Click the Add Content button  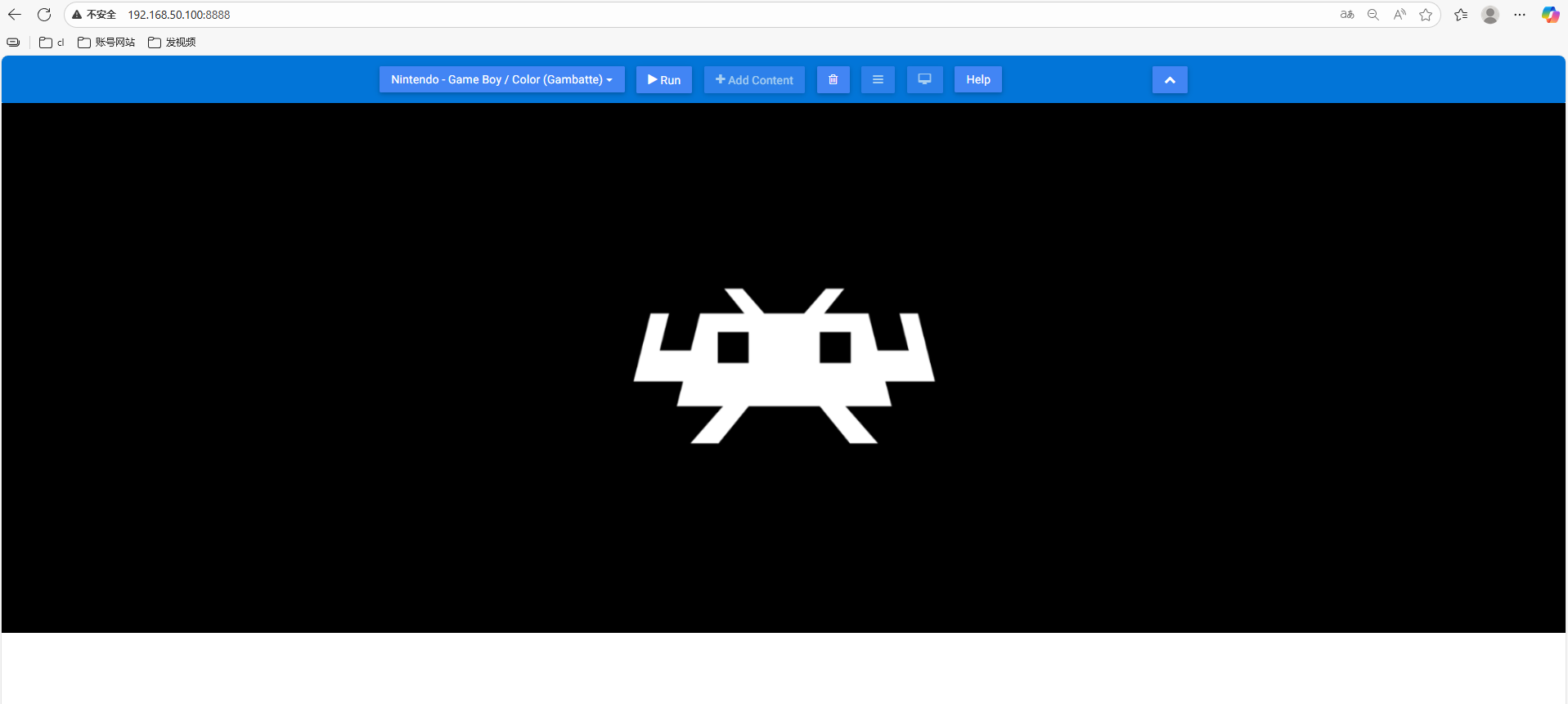tap(754, 80)
